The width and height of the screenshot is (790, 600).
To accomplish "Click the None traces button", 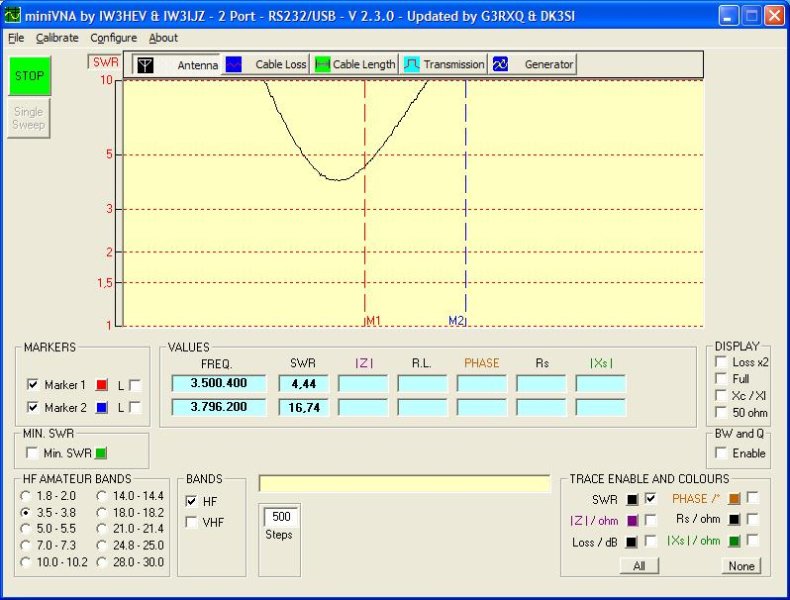I will click(x=741, y=566).
